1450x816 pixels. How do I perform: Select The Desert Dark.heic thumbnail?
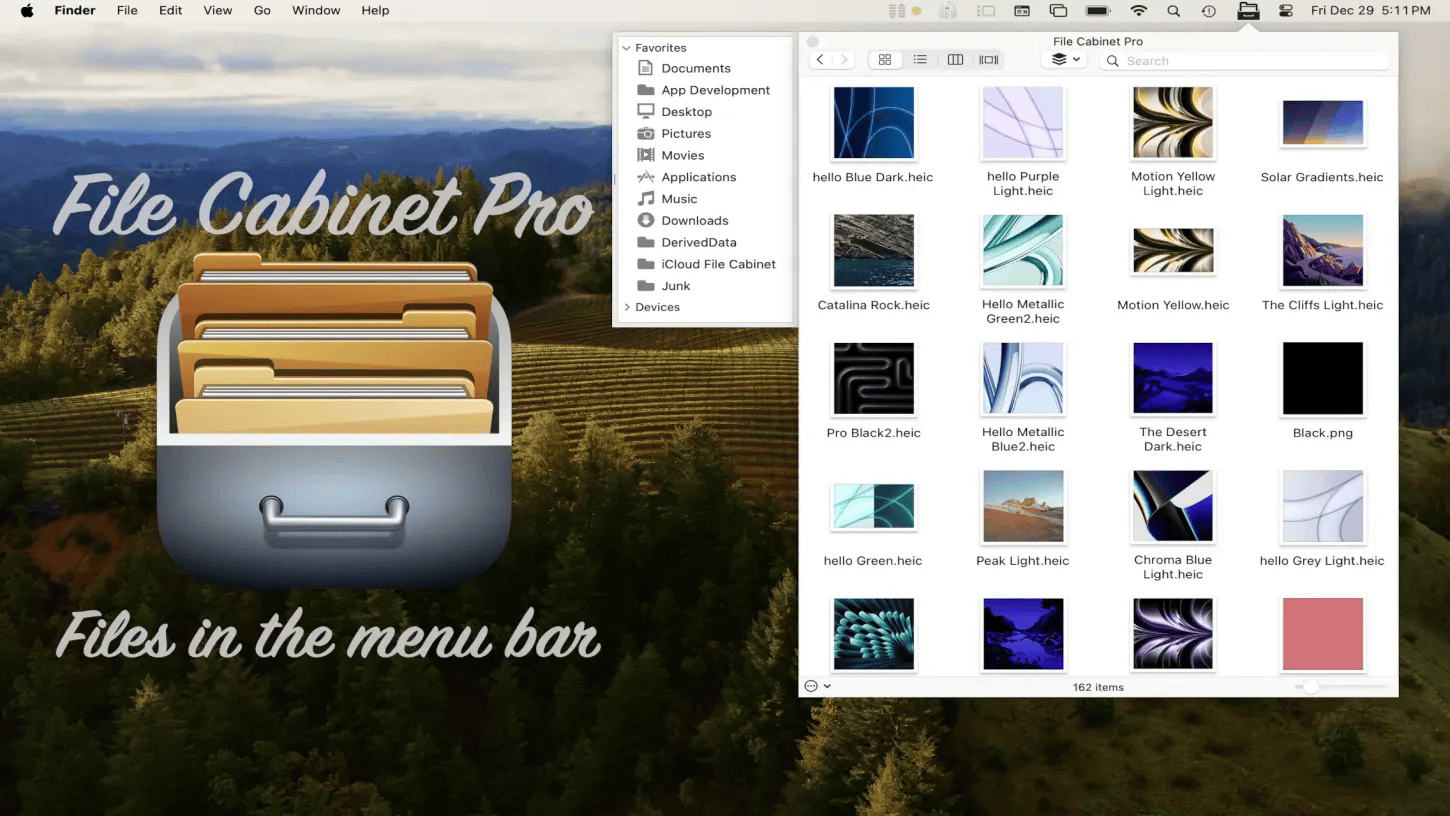[x=1173, y=379]
